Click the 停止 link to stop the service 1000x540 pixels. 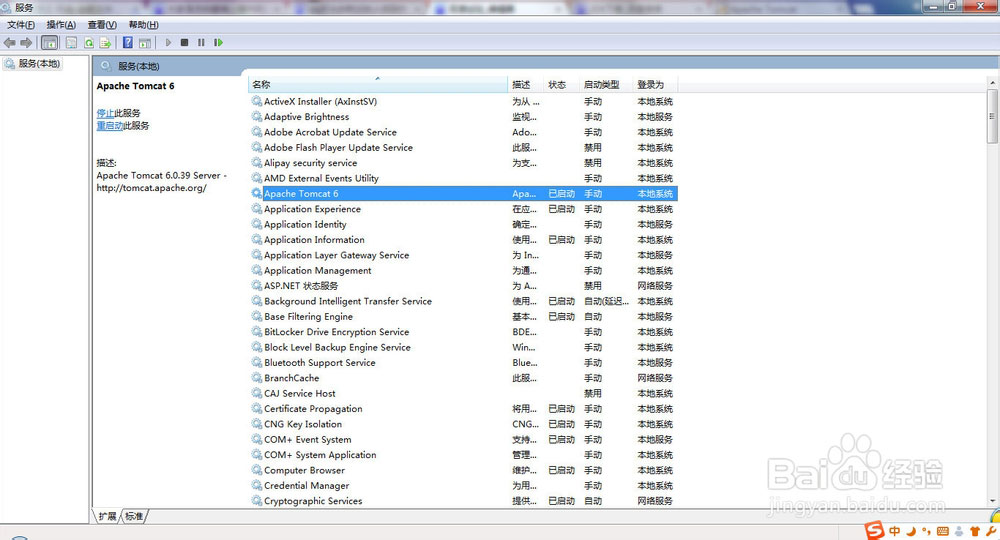coord(105,113)
